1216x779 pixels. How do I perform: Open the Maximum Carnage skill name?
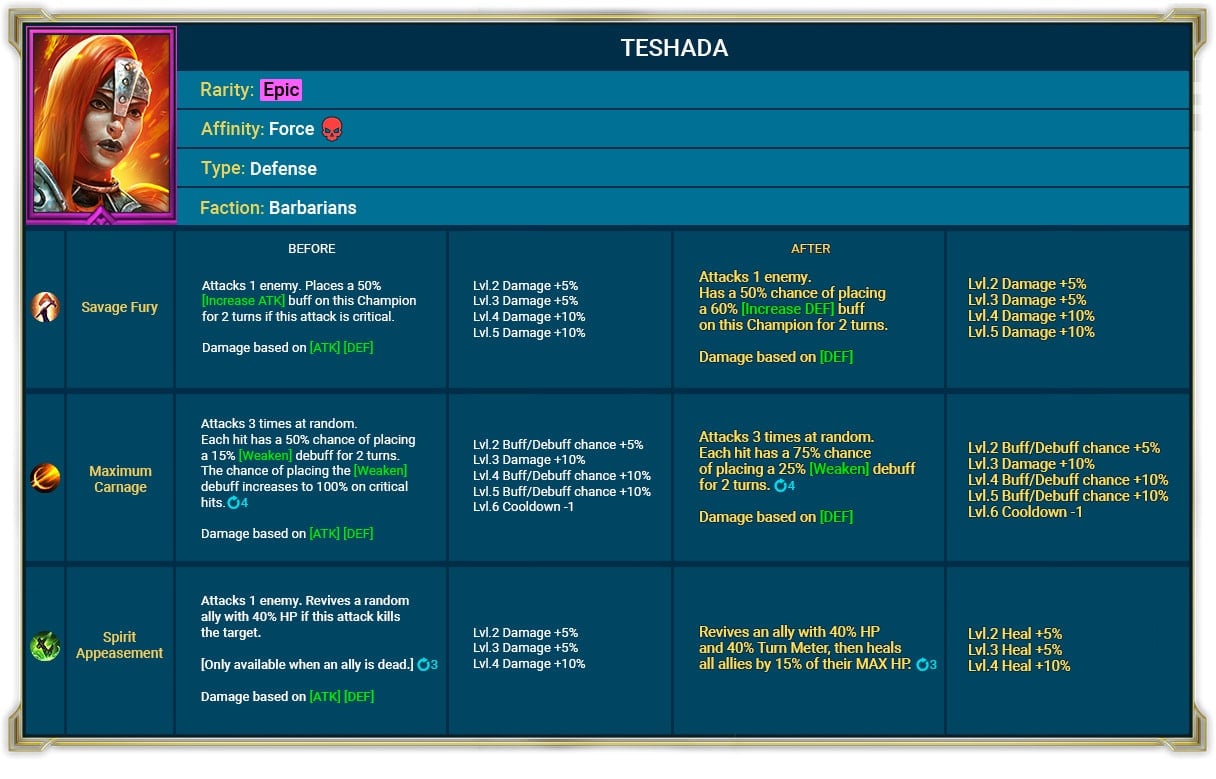120,479
